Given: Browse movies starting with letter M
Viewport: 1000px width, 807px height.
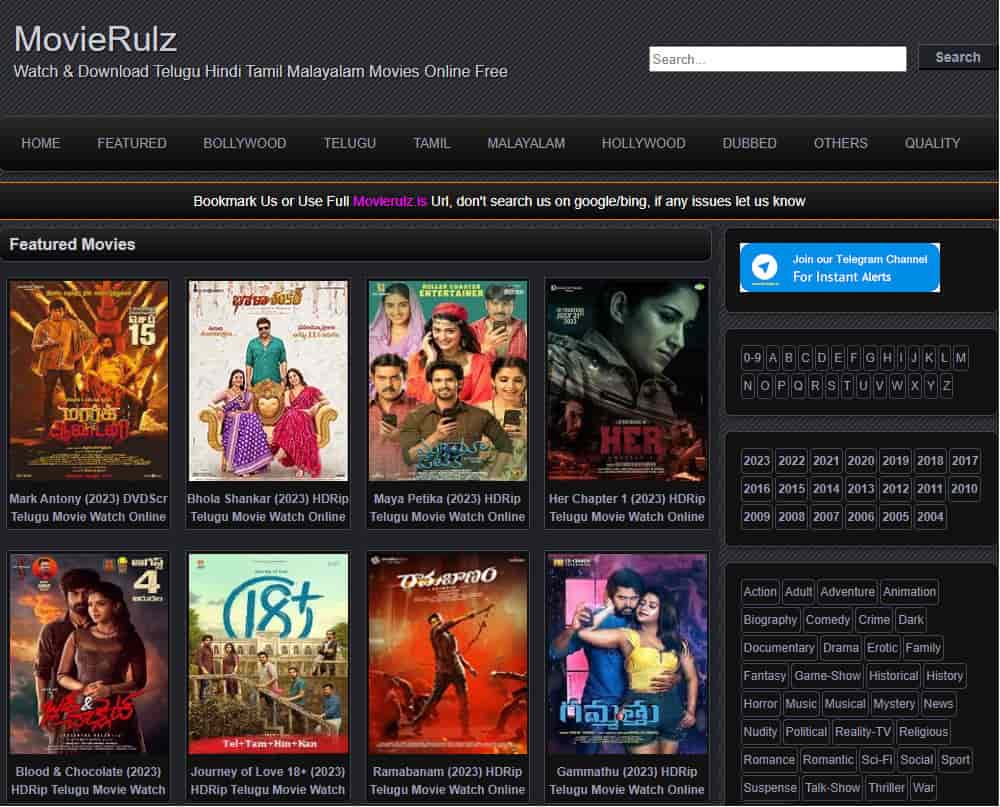Looking at the screenshot, I should (x=960, y=358).
